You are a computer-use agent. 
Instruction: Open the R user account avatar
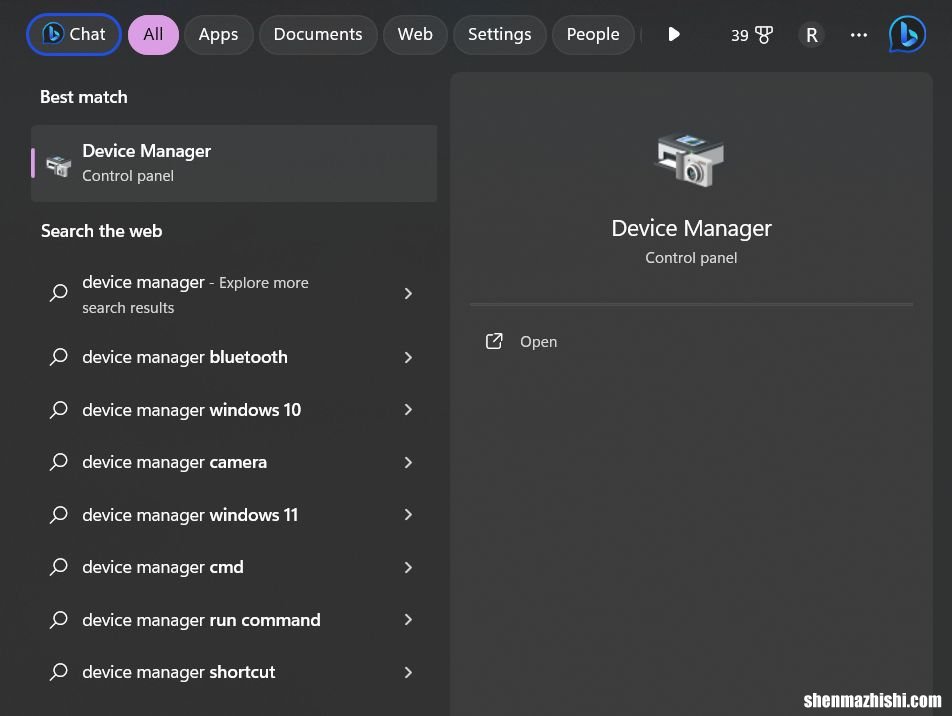click(811, 35)
